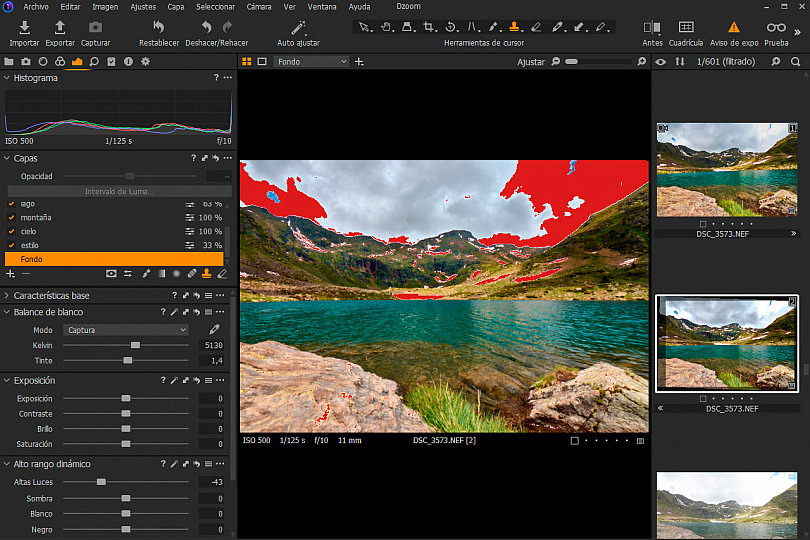Click Ajustar fit-zoom label

531,62
